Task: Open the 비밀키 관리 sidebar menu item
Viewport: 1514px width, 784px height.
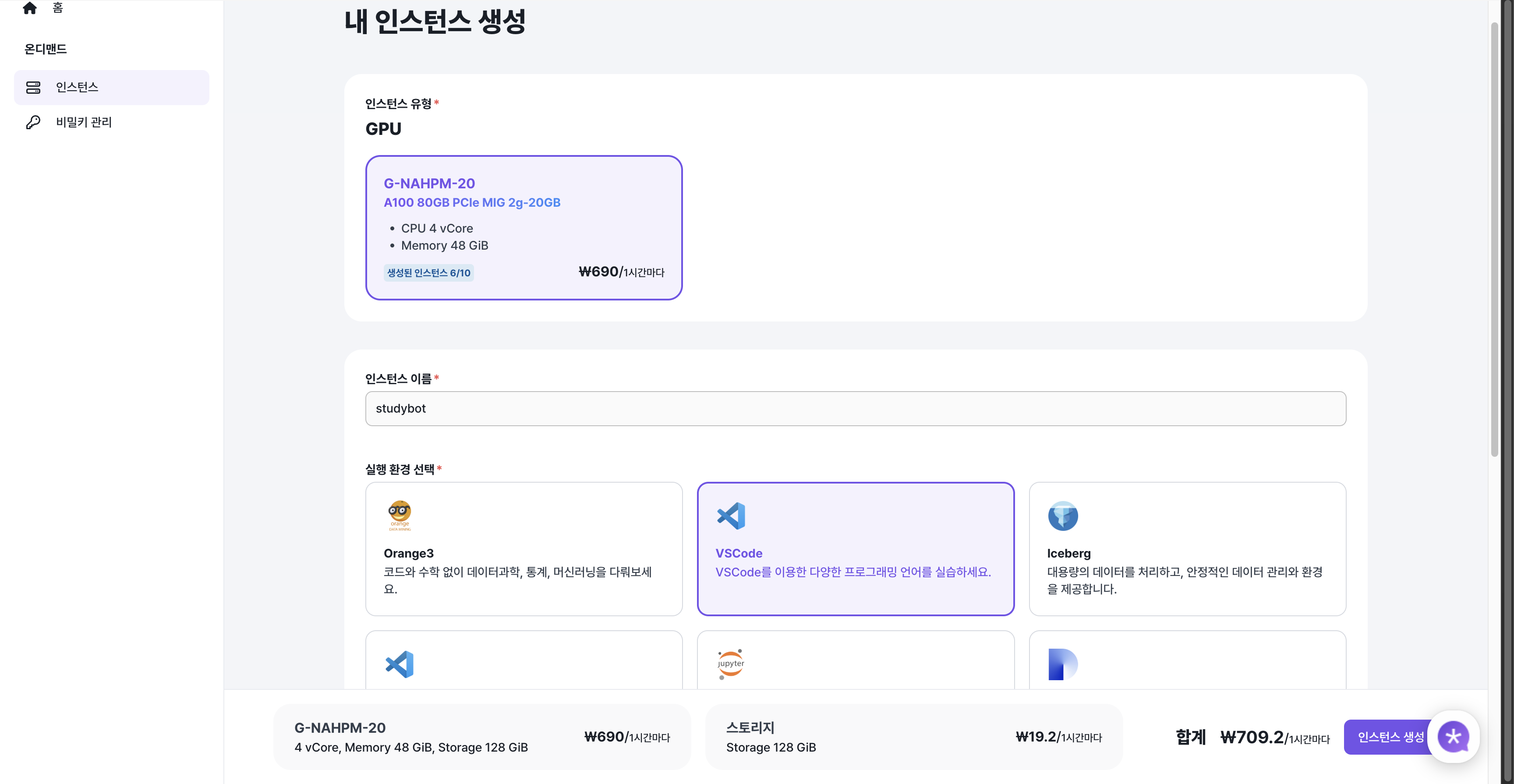Action: [x=84, y=122]
